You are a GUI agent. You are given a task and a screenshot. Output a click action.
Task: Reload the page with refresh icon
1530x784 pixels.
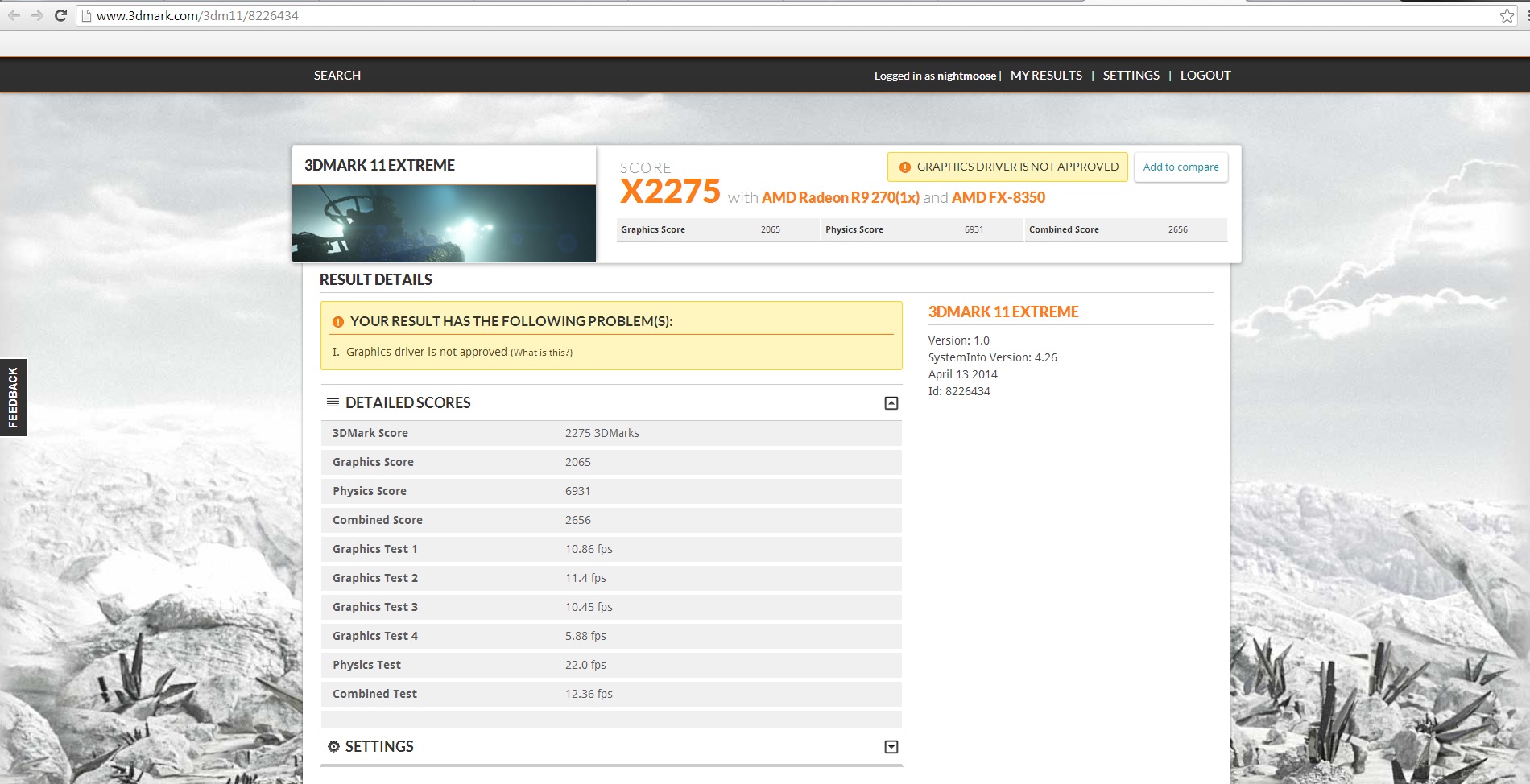[60, 15]
